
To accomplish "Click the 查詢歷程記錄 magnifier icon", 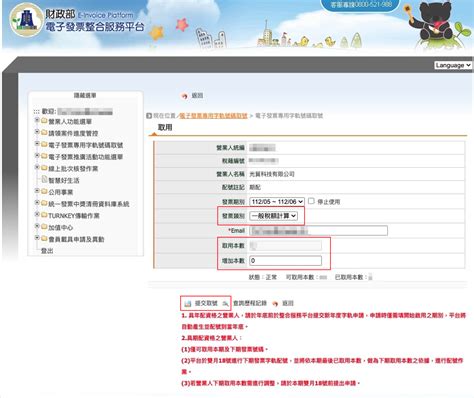I will click(x=225, y=303).
